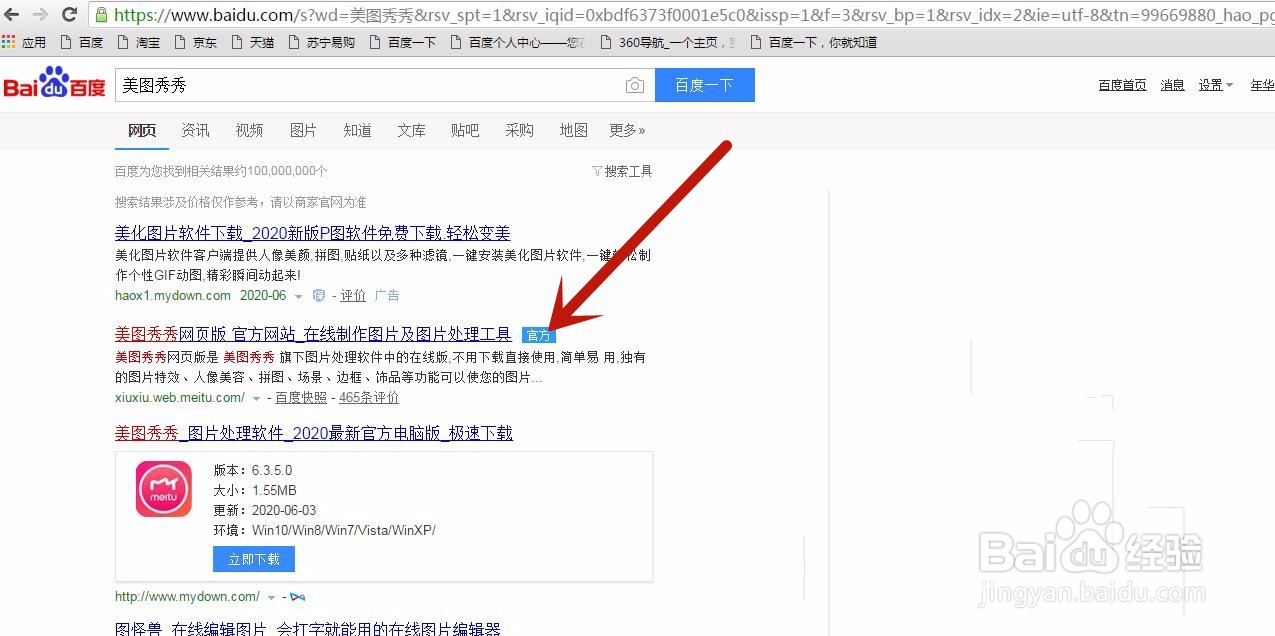The width and height of the screenshot is (1275, 636).
Task: Open the 465条评价 link
Action: coord(369,397)
